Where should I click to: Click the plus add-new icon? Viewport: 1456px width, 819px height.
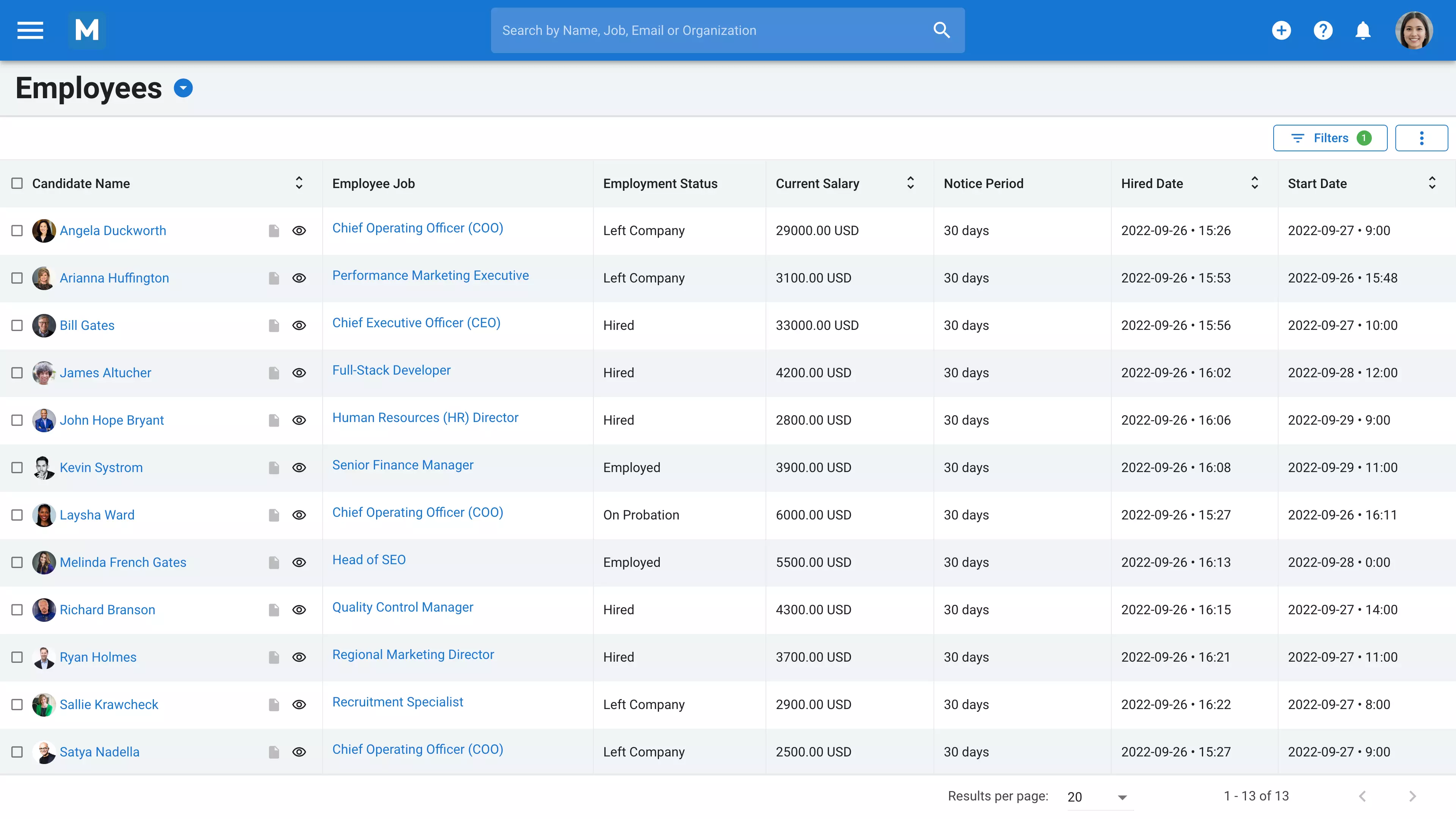pos(1281,30)
